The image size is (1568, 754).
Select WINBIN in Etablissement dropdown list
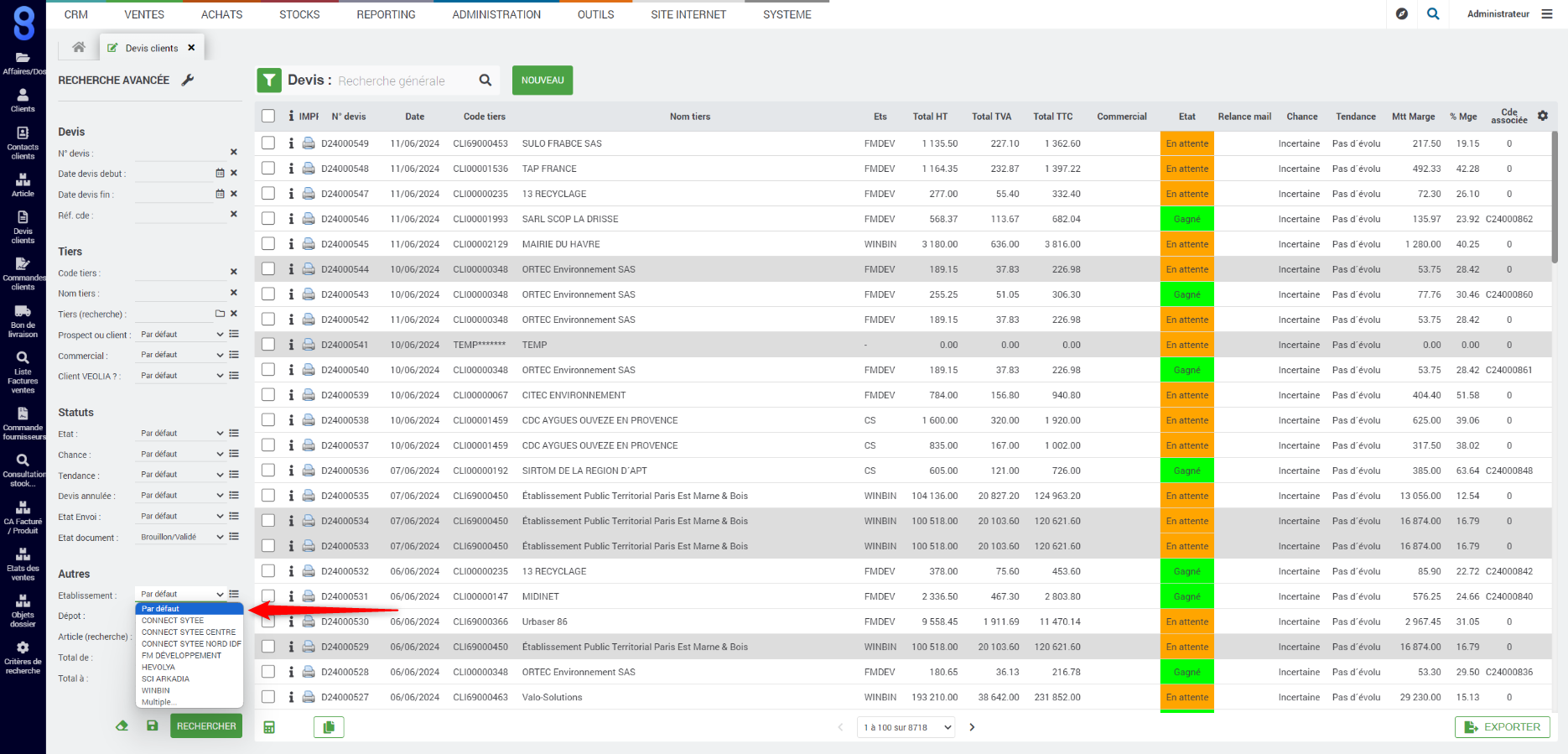point(156,690)
